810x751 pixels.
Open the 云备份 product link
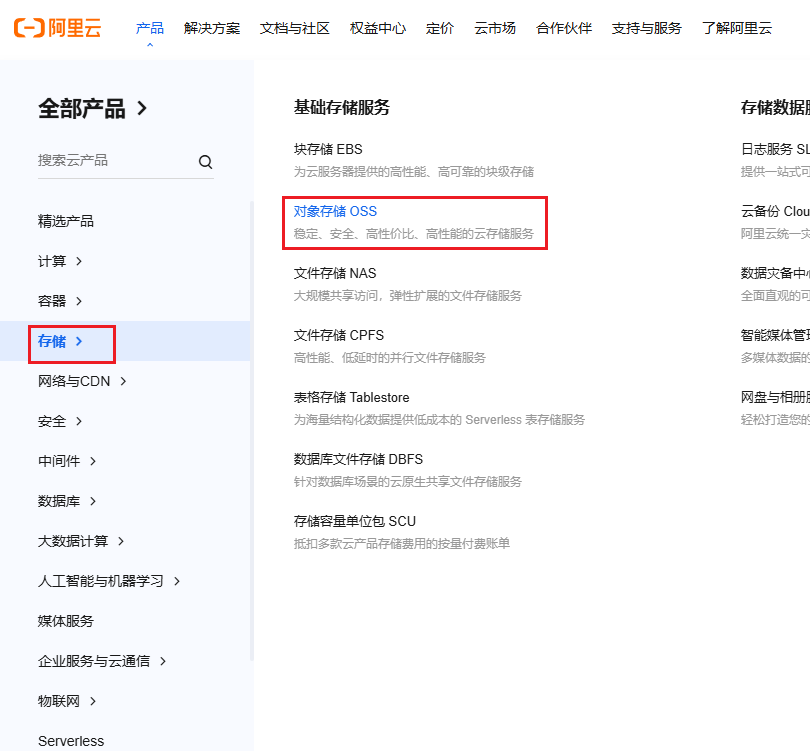click(775, 211)
